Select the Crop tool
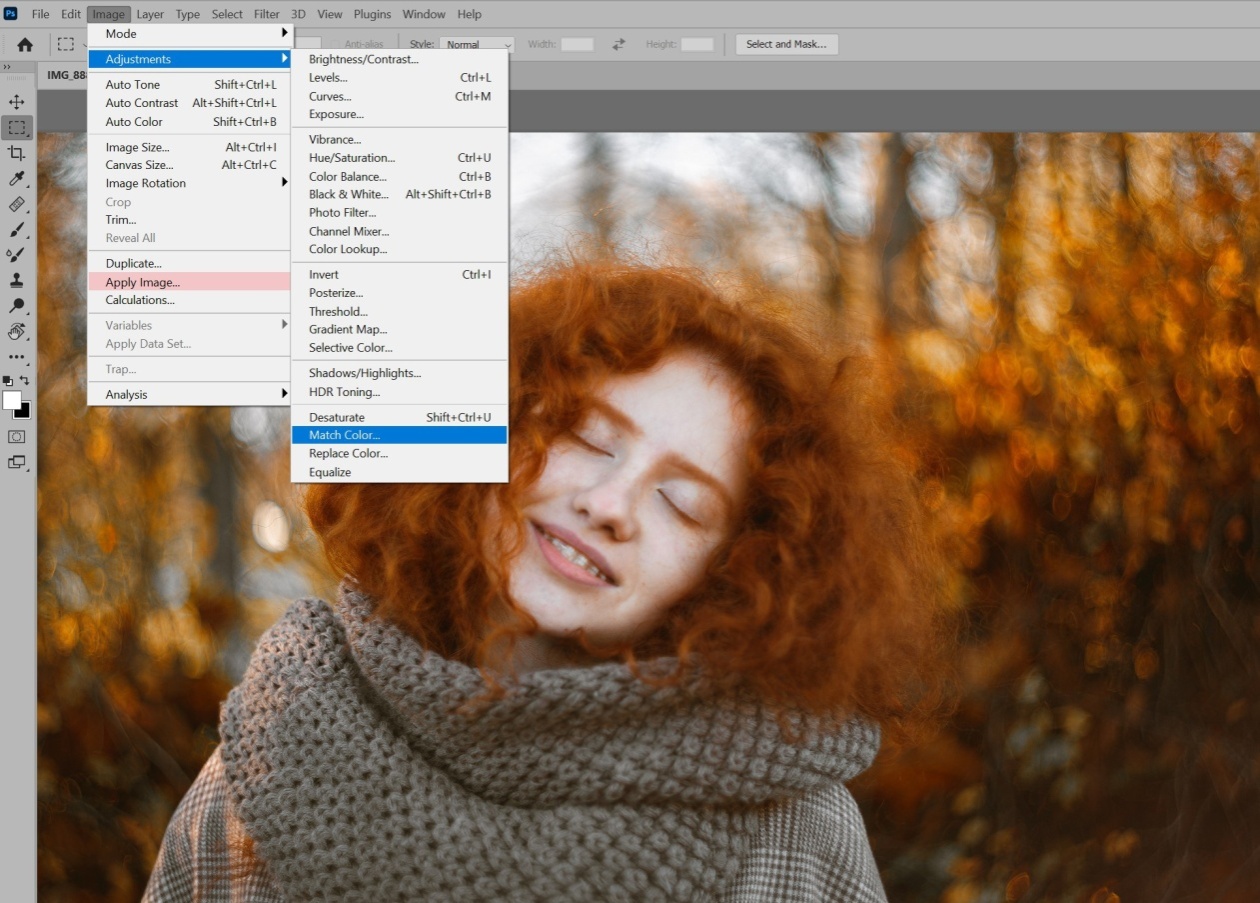 coord(16,153)
